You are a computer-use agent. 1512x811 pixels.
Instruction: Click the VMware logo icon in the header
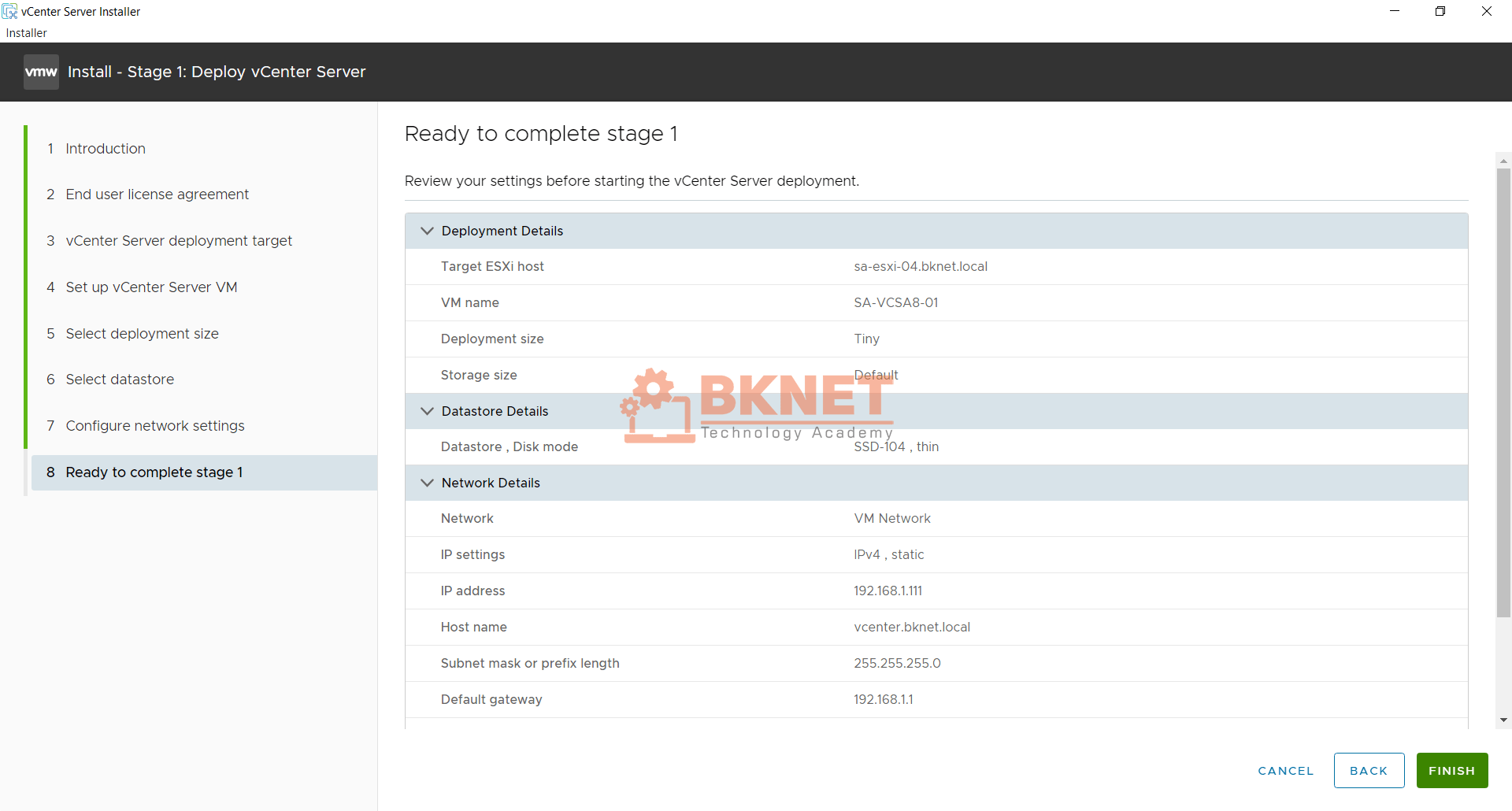41,72
